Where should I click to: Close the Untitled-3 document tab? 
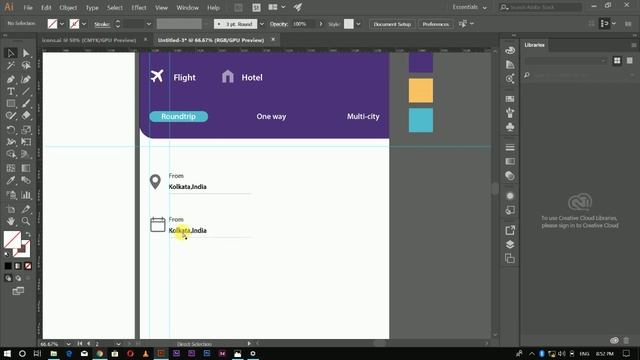[x=273, y=40]
